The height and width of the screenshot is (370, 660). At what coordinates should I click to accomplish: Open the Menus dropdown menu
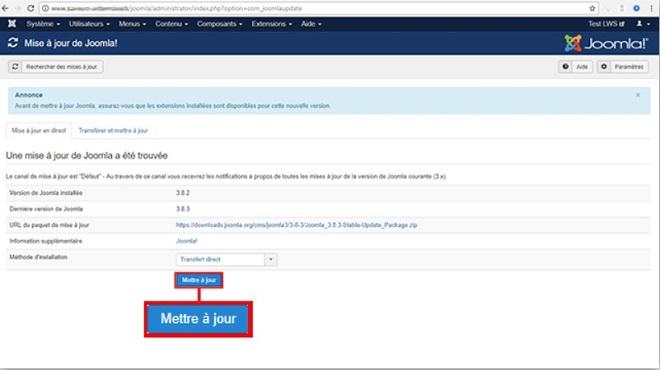pyautogui.click(x=132, y=24)
